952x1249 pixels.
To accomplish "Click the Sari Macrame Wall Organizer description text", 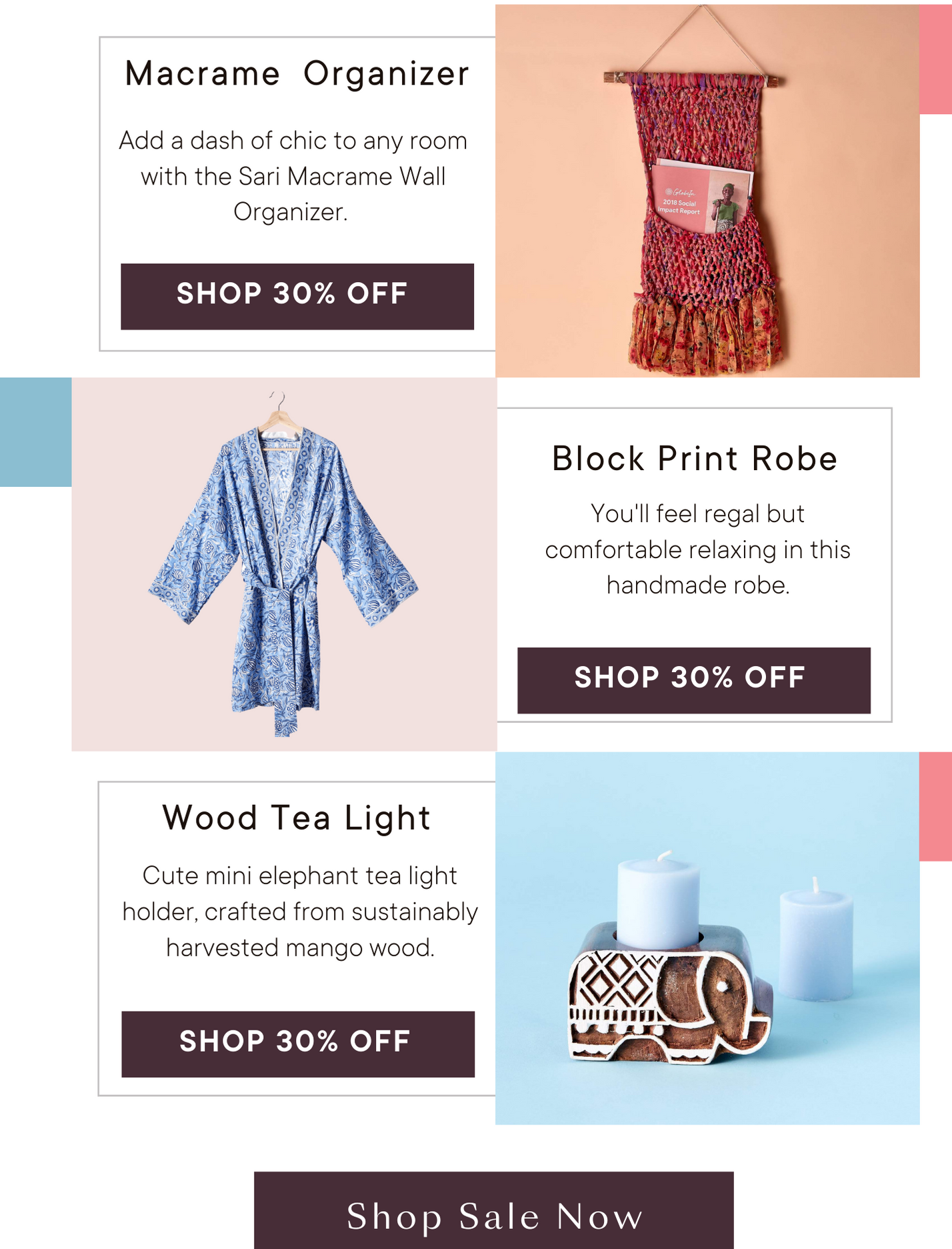I will [293, 176].
